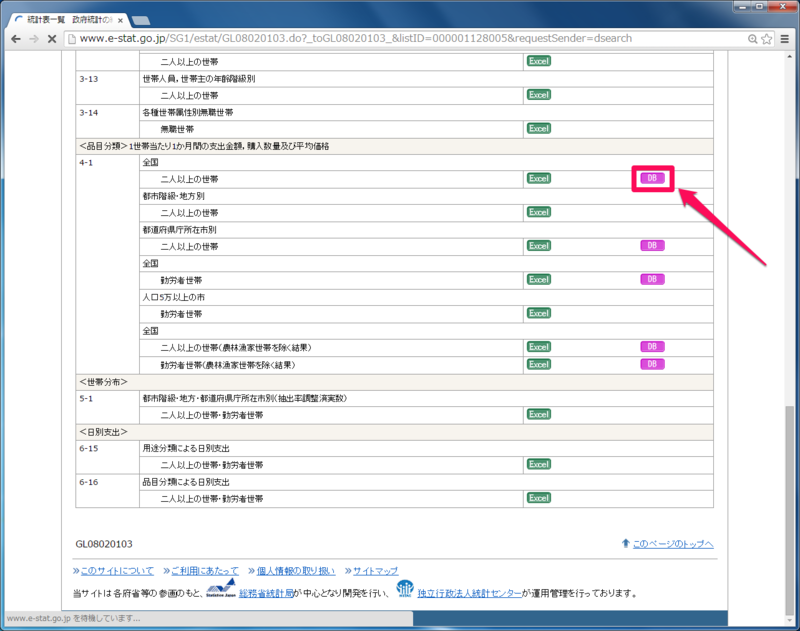This screenshot has height=631, width=800.
Task: Open the Chrome menu hamburger icon
Action: [785, 39]
